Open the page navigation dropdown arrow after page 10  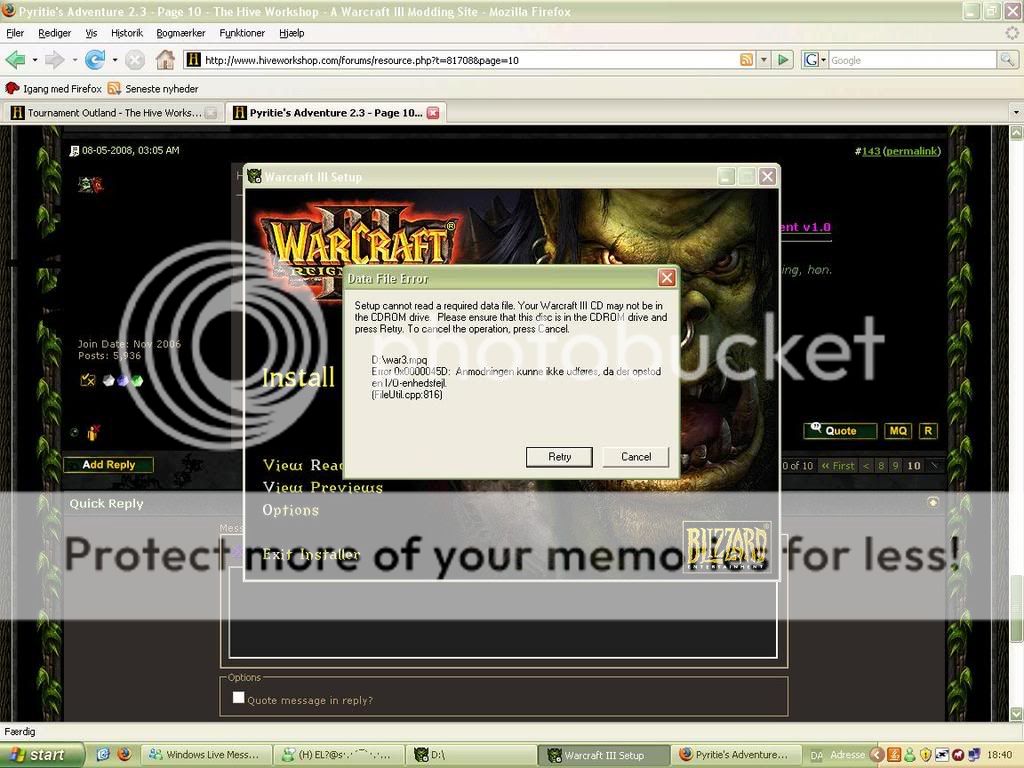point(935,465)
